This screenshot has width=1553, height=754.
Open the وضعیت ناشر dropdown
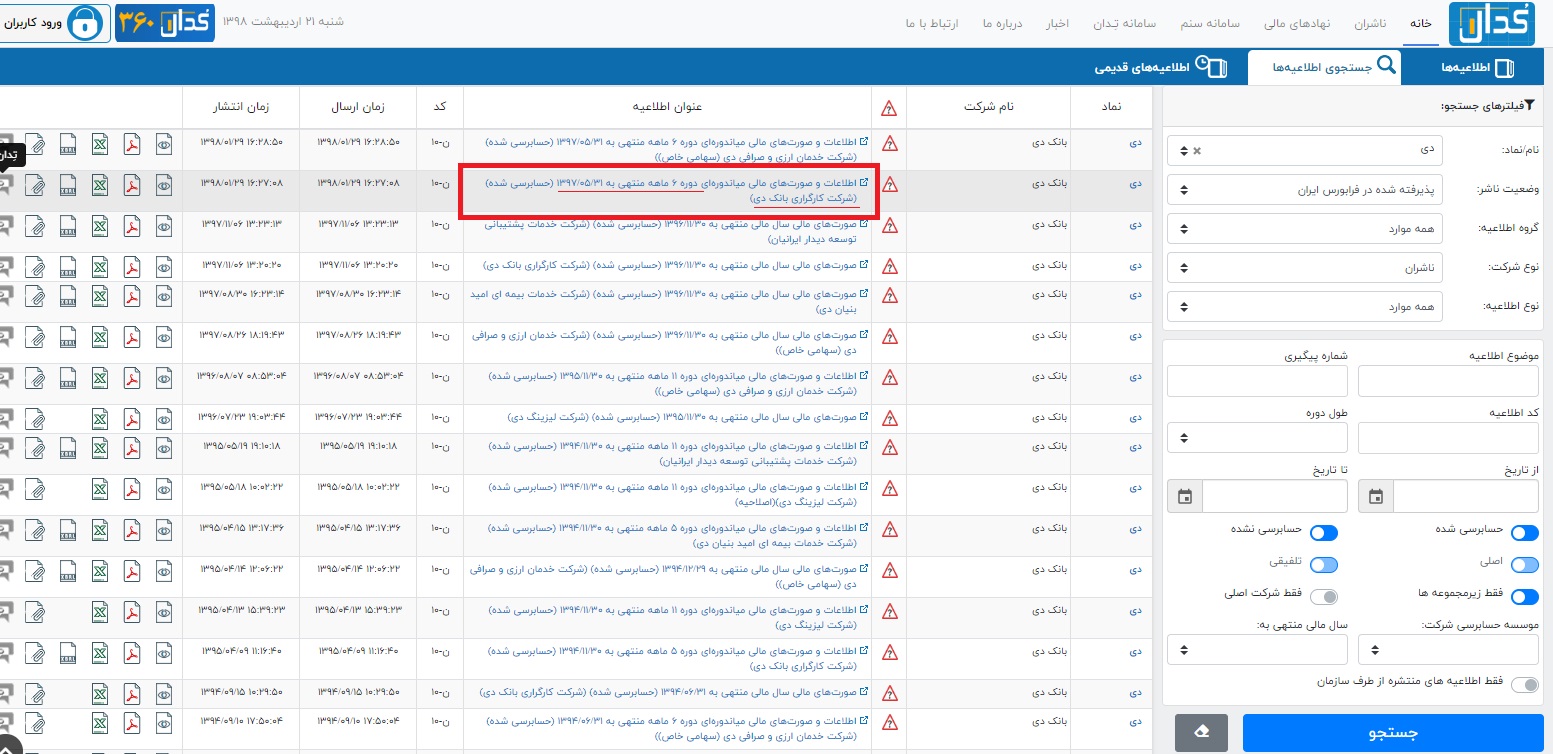(1304, 190)
